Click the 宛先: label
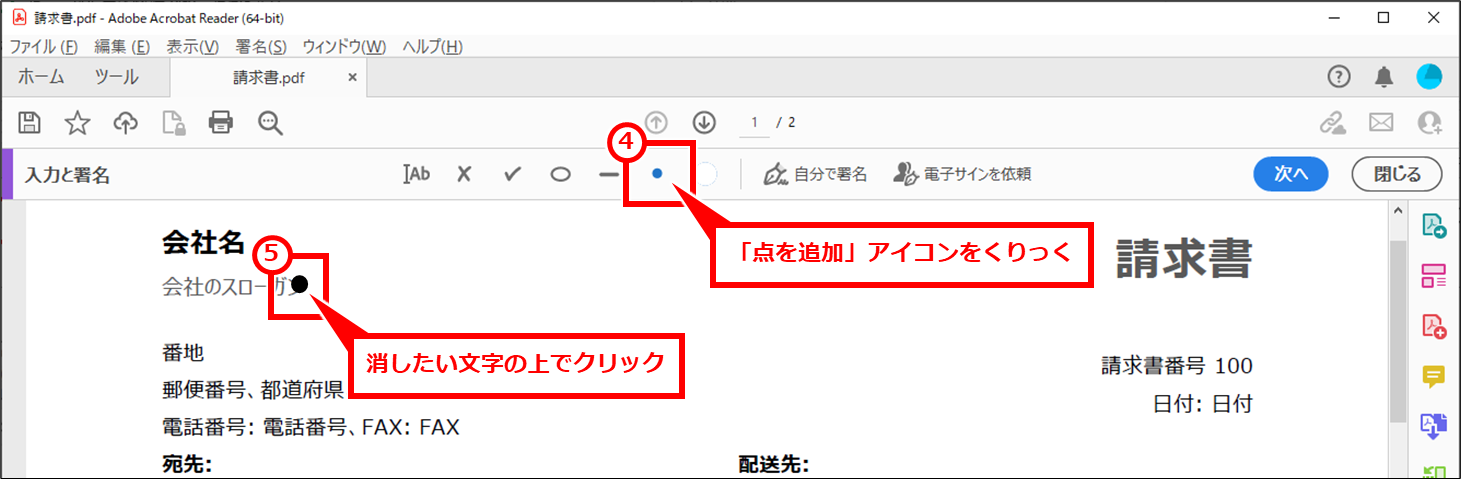The height and width of the screenshot is (479, 1461). (187, 465)
